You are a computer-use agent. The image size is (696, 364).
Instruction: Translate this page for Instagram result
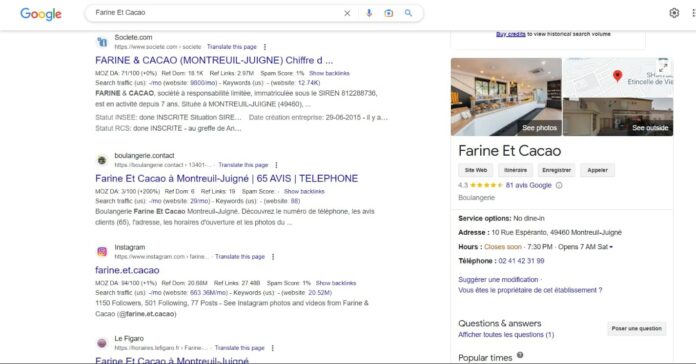[240, 257]
